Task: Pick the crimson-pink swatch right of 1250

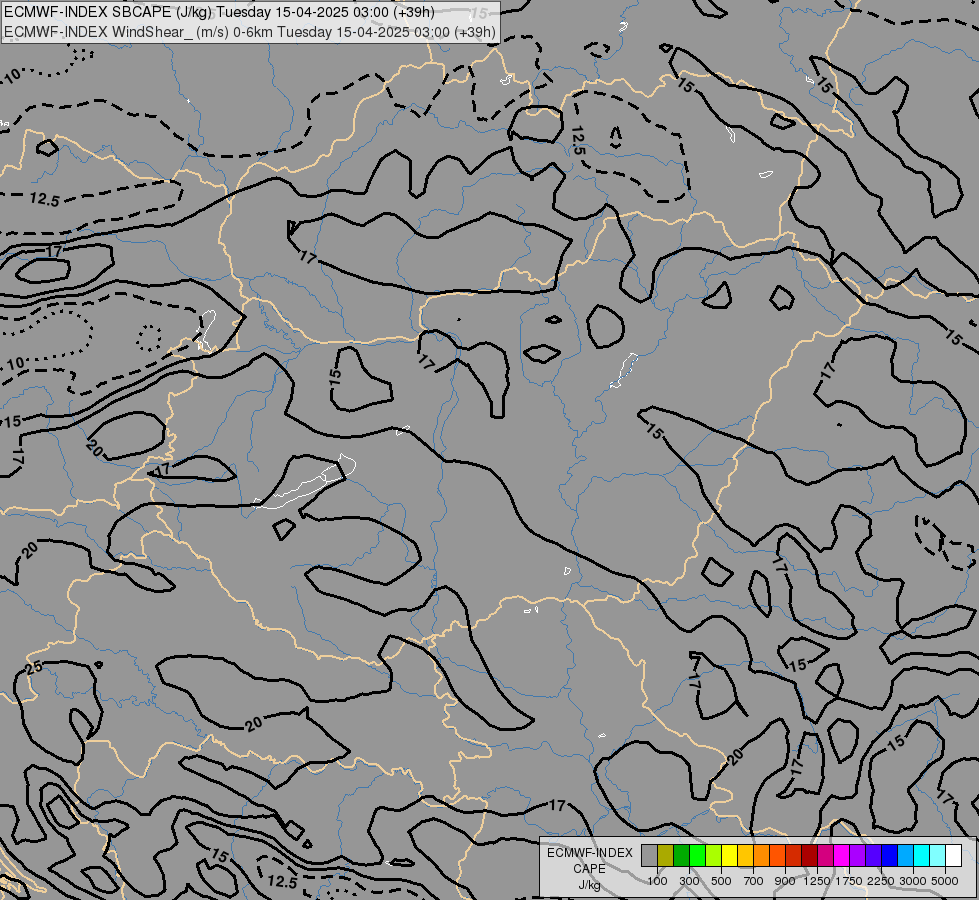Action: (826, 856)
